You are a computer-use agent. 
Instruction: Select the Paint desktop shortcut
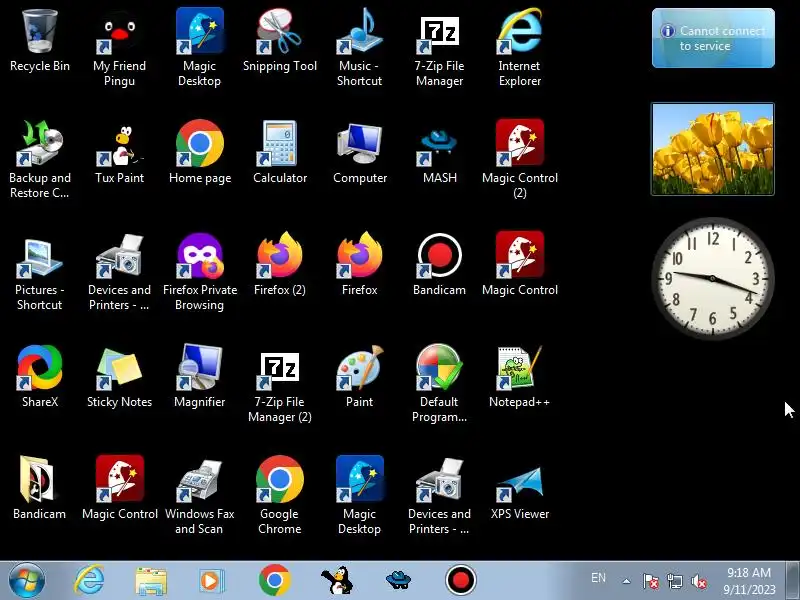(x=360, y=377)
